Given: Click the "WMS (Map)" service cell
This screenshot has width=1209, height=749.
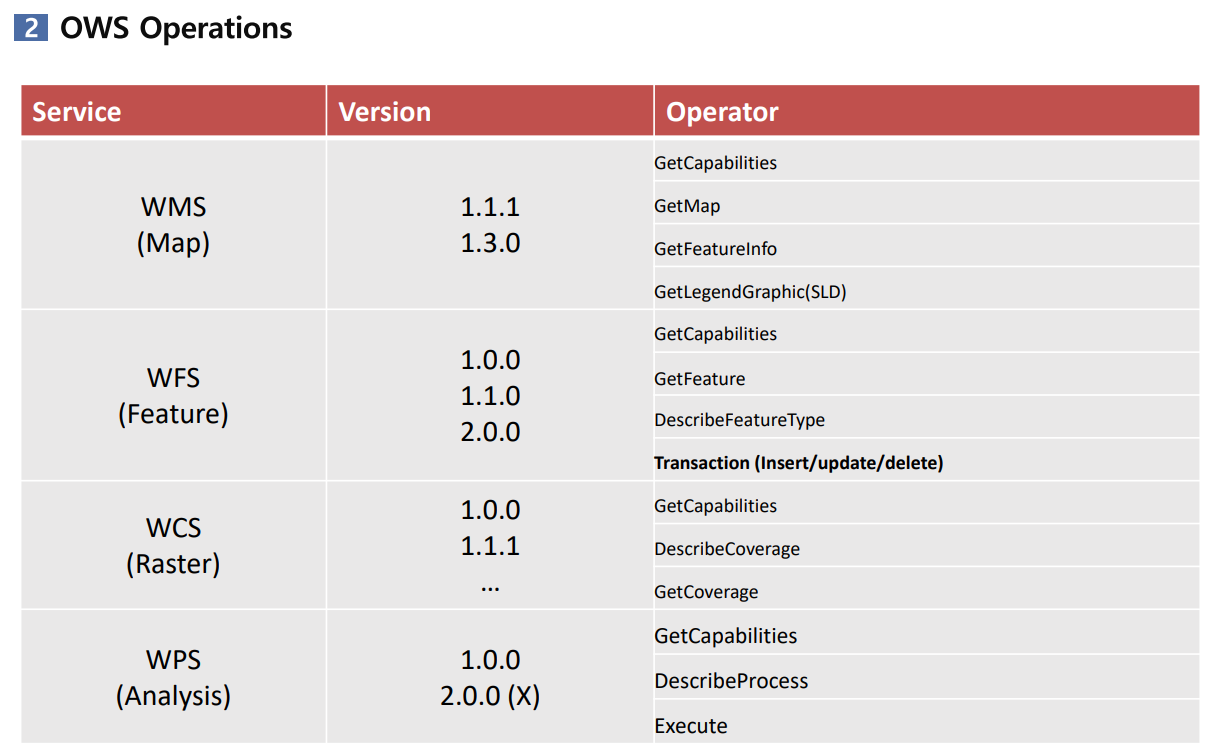Looking at the screenshot, I should (x=174, y=224).
